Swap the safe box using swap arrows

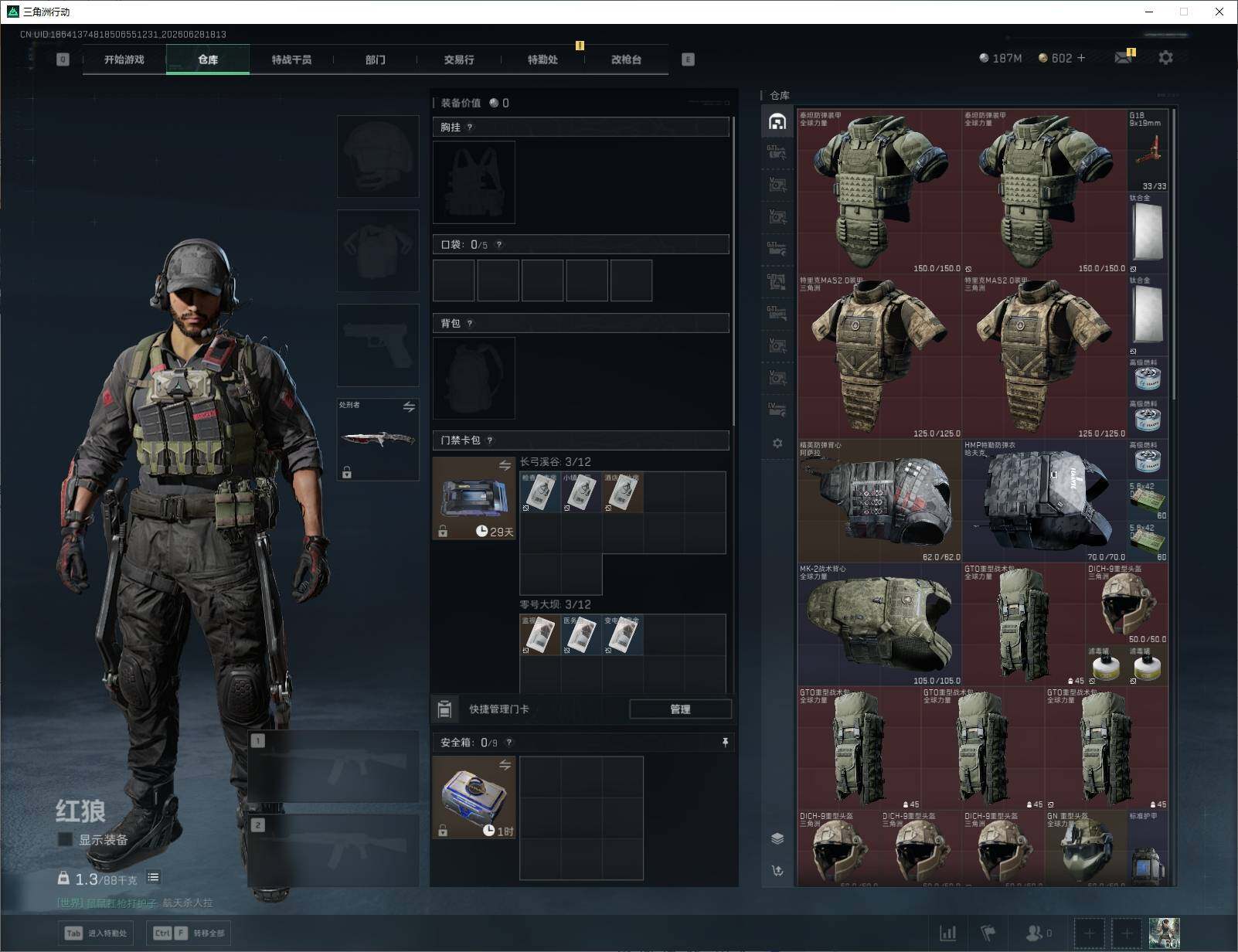(505, 764)
